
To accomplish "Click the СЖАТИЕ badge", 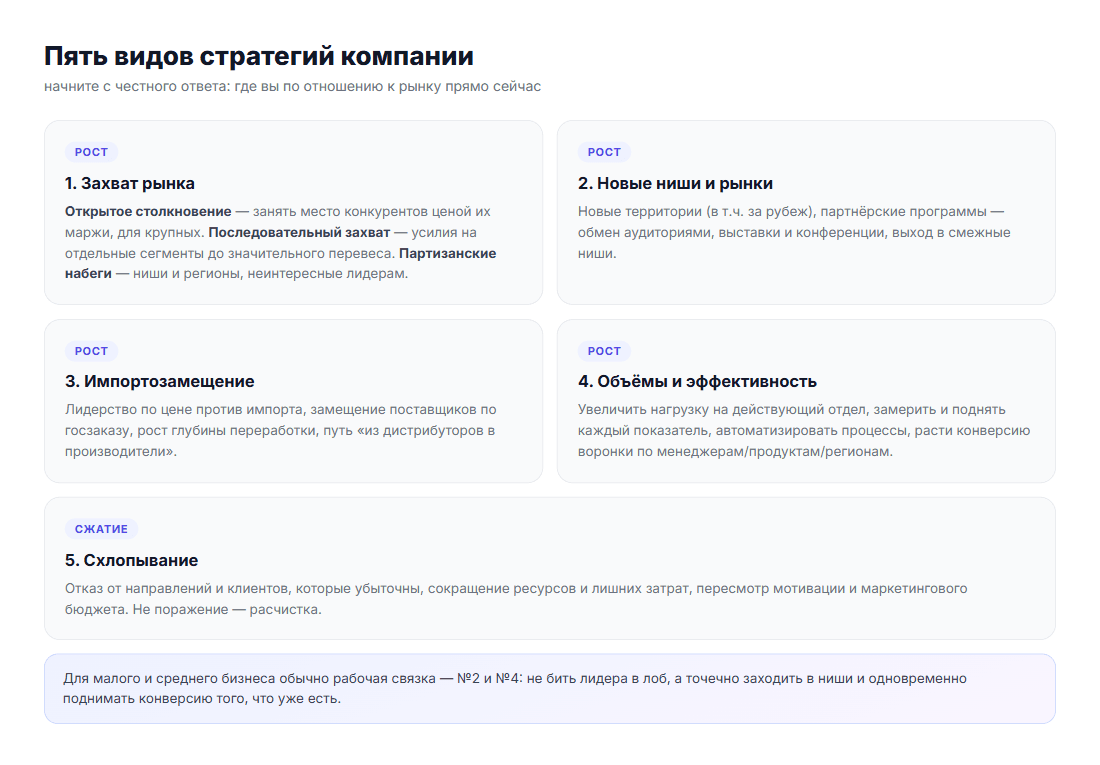I will pos(101,529).
